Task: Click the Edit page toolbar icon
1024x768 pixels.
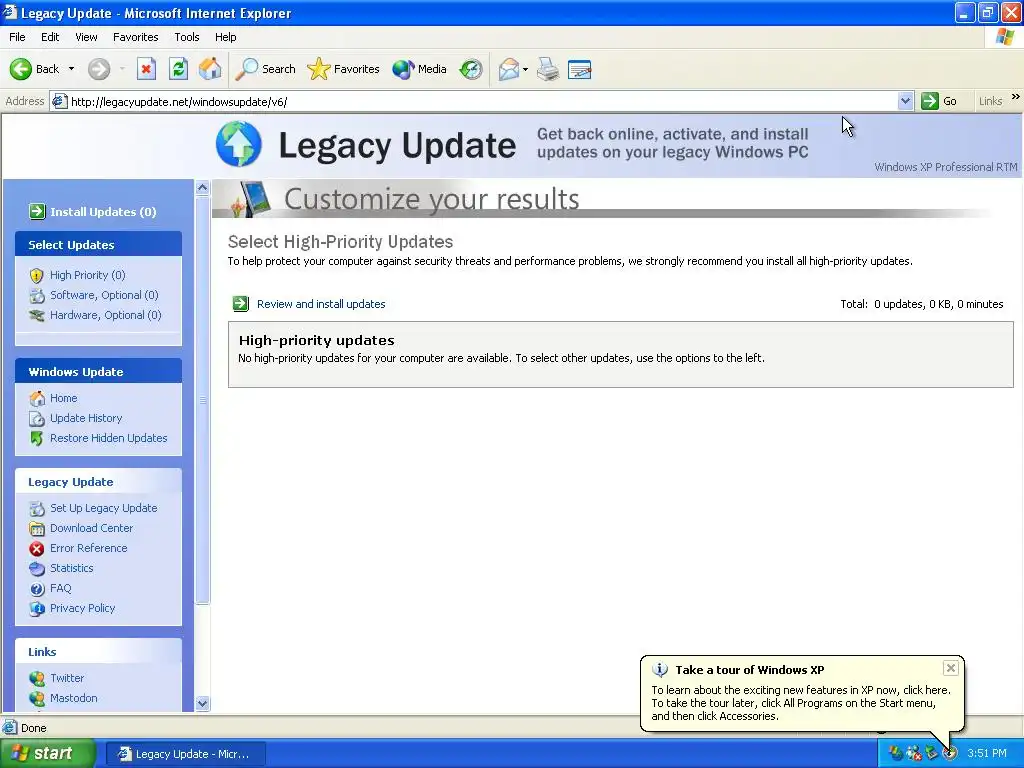Action: coord(580,69)
